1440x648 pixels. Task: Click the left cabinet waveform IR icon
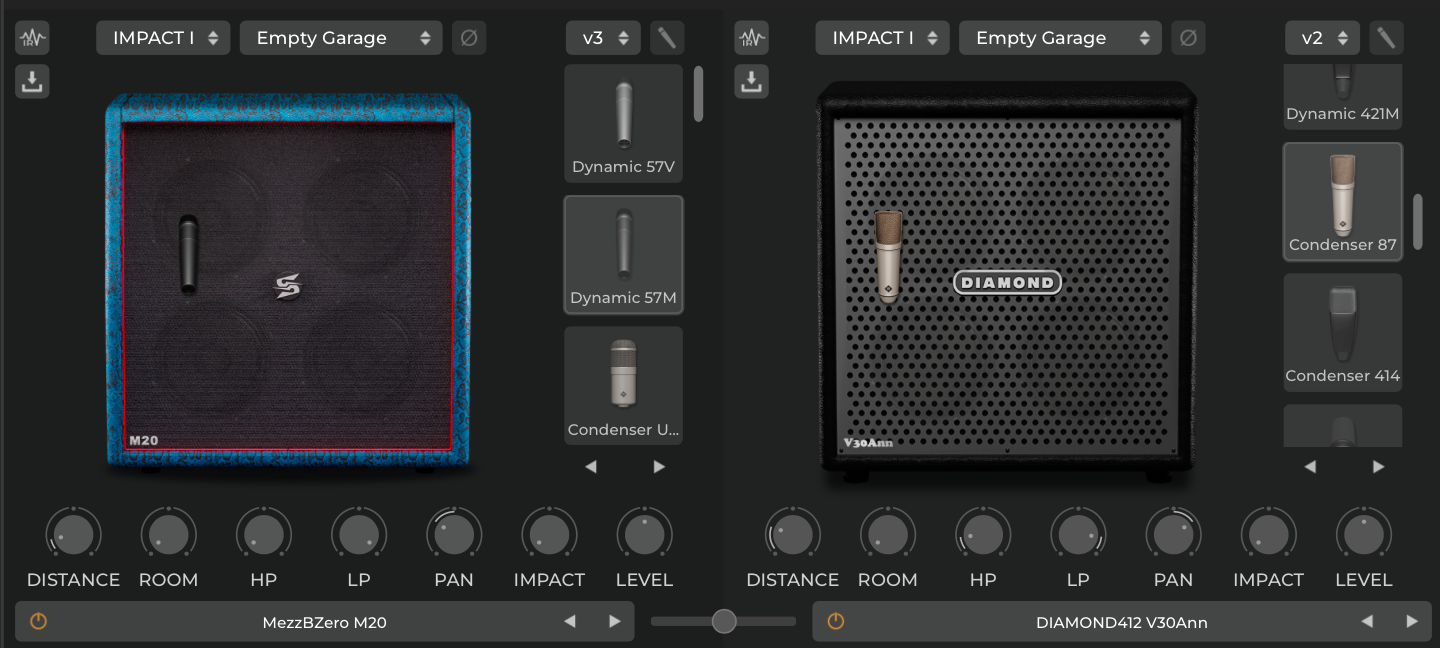pos(33,39)
